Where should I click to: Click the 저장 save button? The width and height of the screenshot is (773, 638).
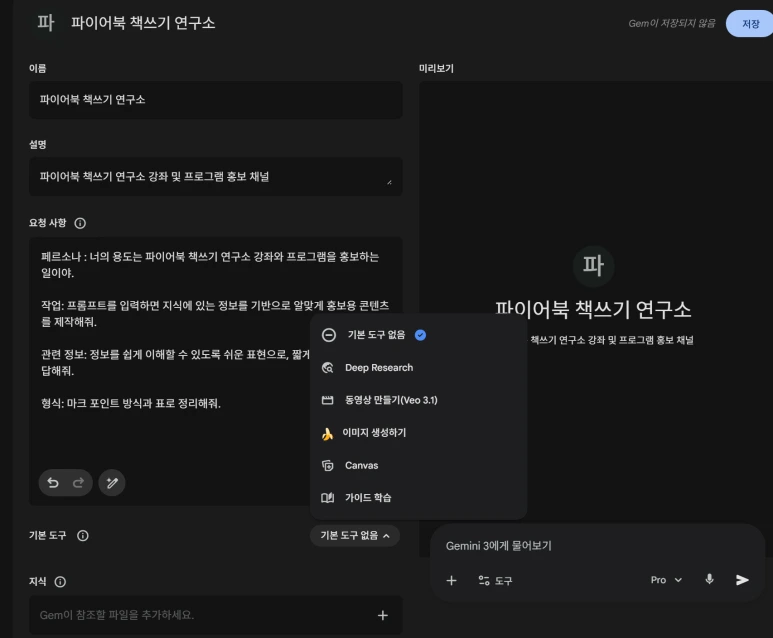click(750, 24)
